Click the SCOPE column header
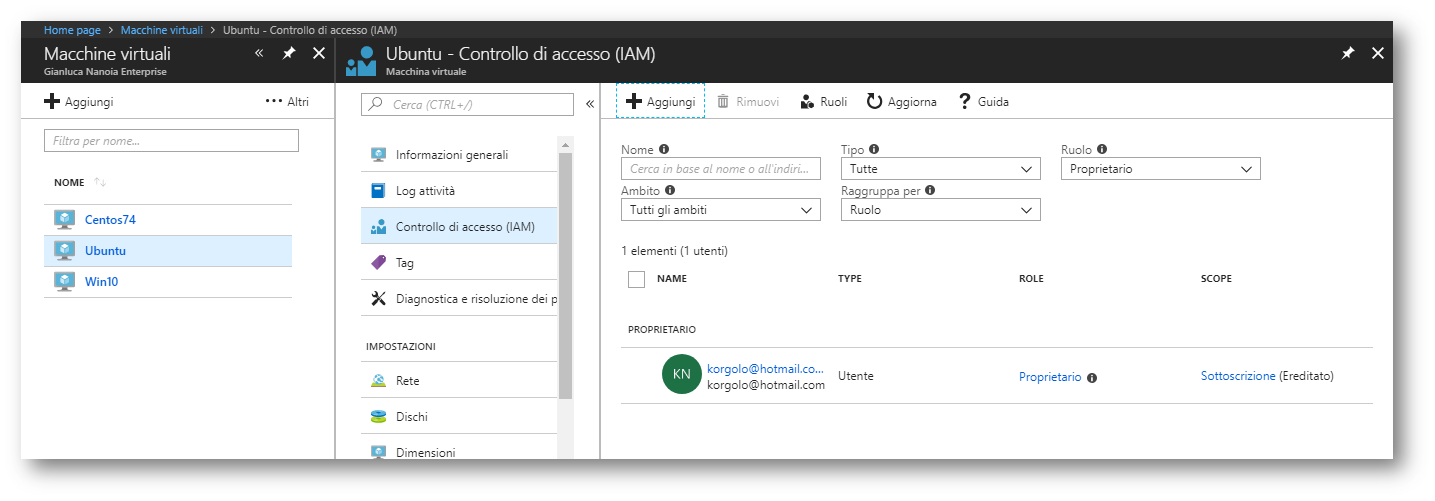Viewport: 1435px width, 501px height. tap(1216, 278)
